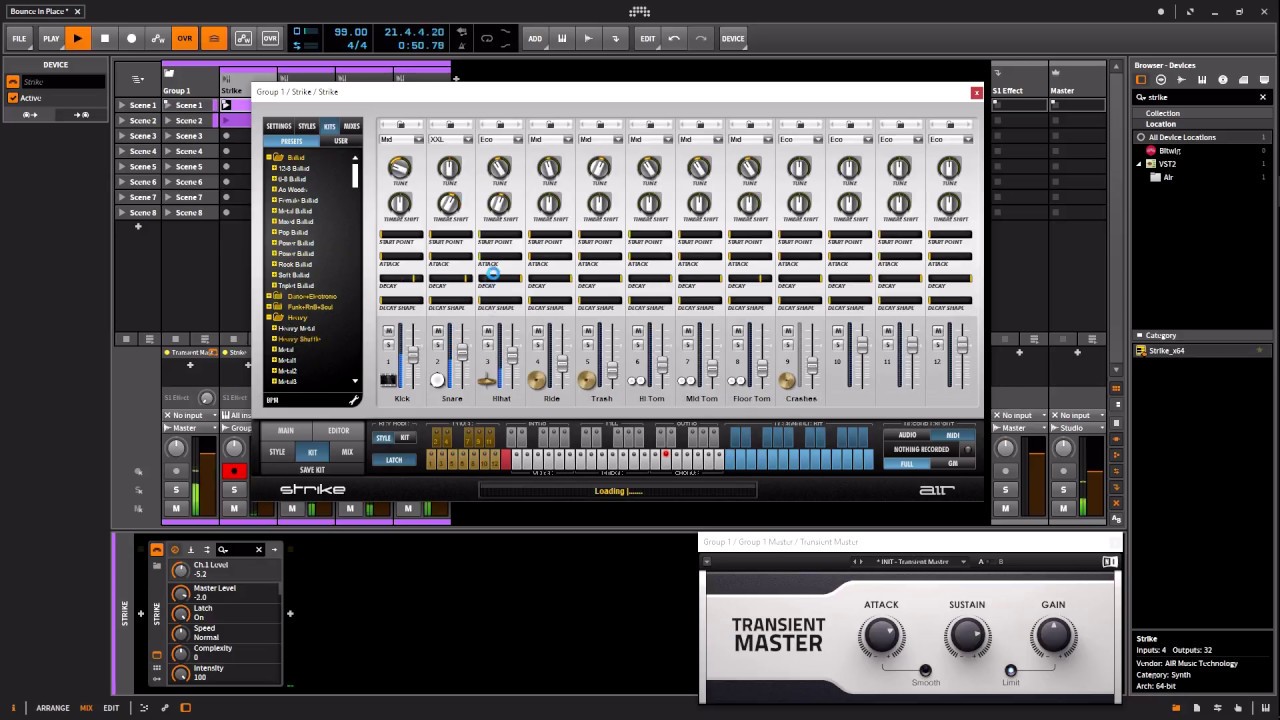Clear the browser search field

click(x=1263, y=97)
